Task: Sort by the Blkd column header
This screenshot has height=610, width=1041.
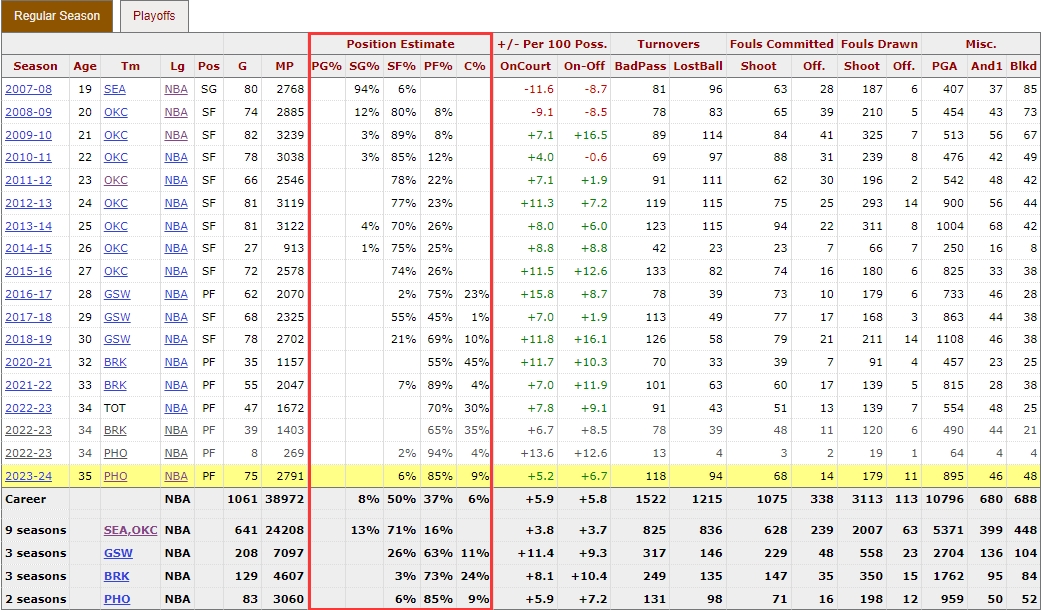Action: tap(1022, 66)
